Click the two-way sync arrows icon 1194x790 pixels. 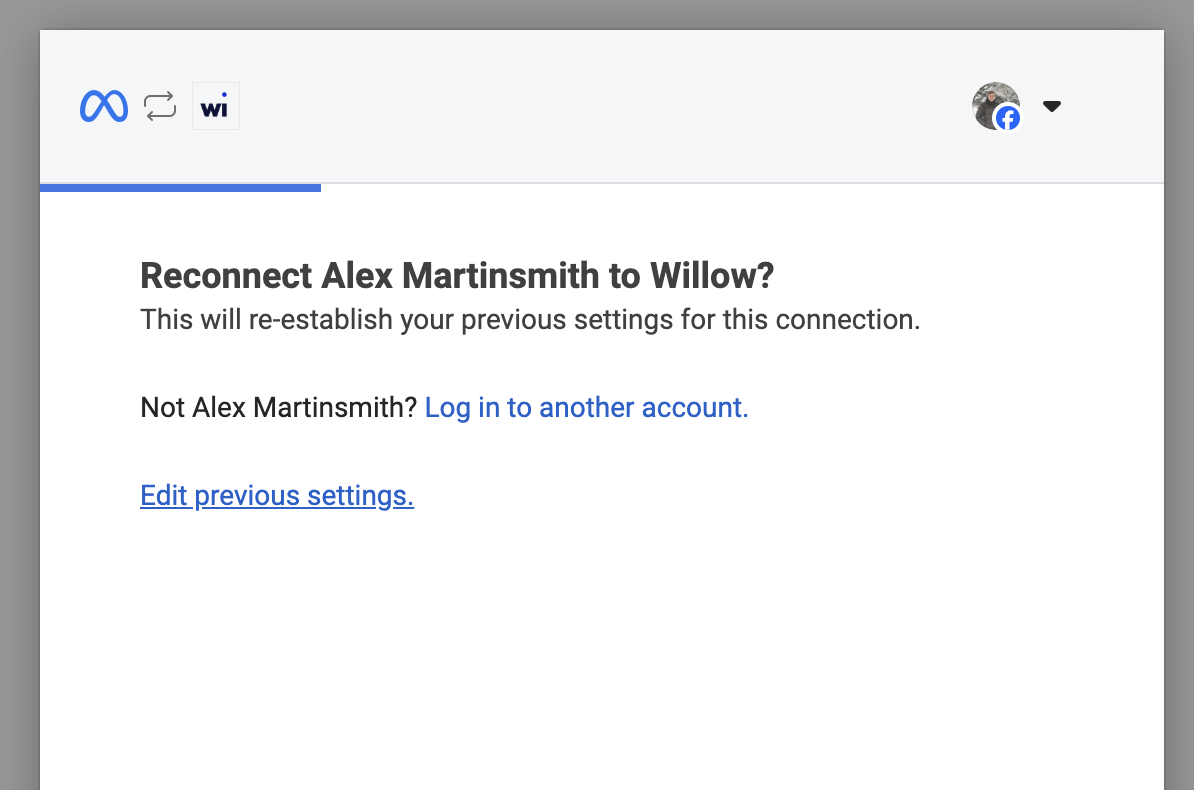click(x=160, y=106)
